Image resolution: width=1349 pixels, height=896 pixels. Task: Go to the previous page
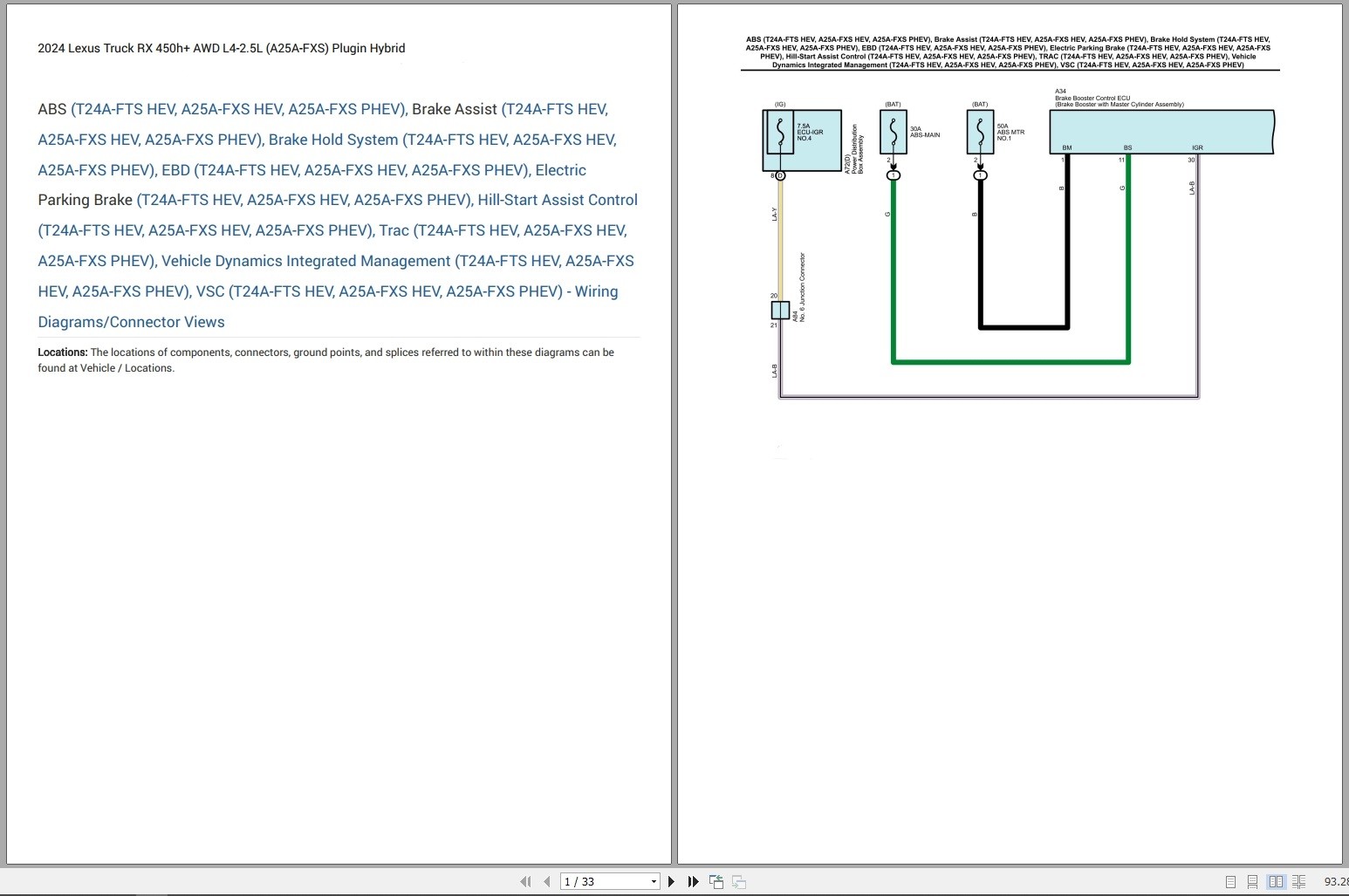[x=547, y=882]
